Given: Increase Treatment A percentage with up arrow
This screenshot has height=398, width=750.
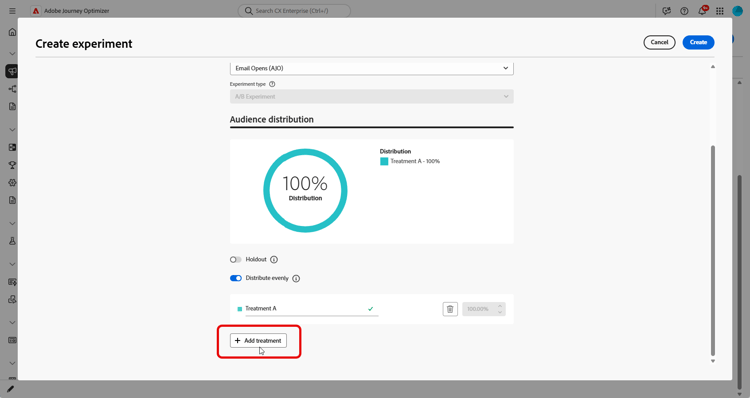Looking at the screenshot, I should point(500,306).
